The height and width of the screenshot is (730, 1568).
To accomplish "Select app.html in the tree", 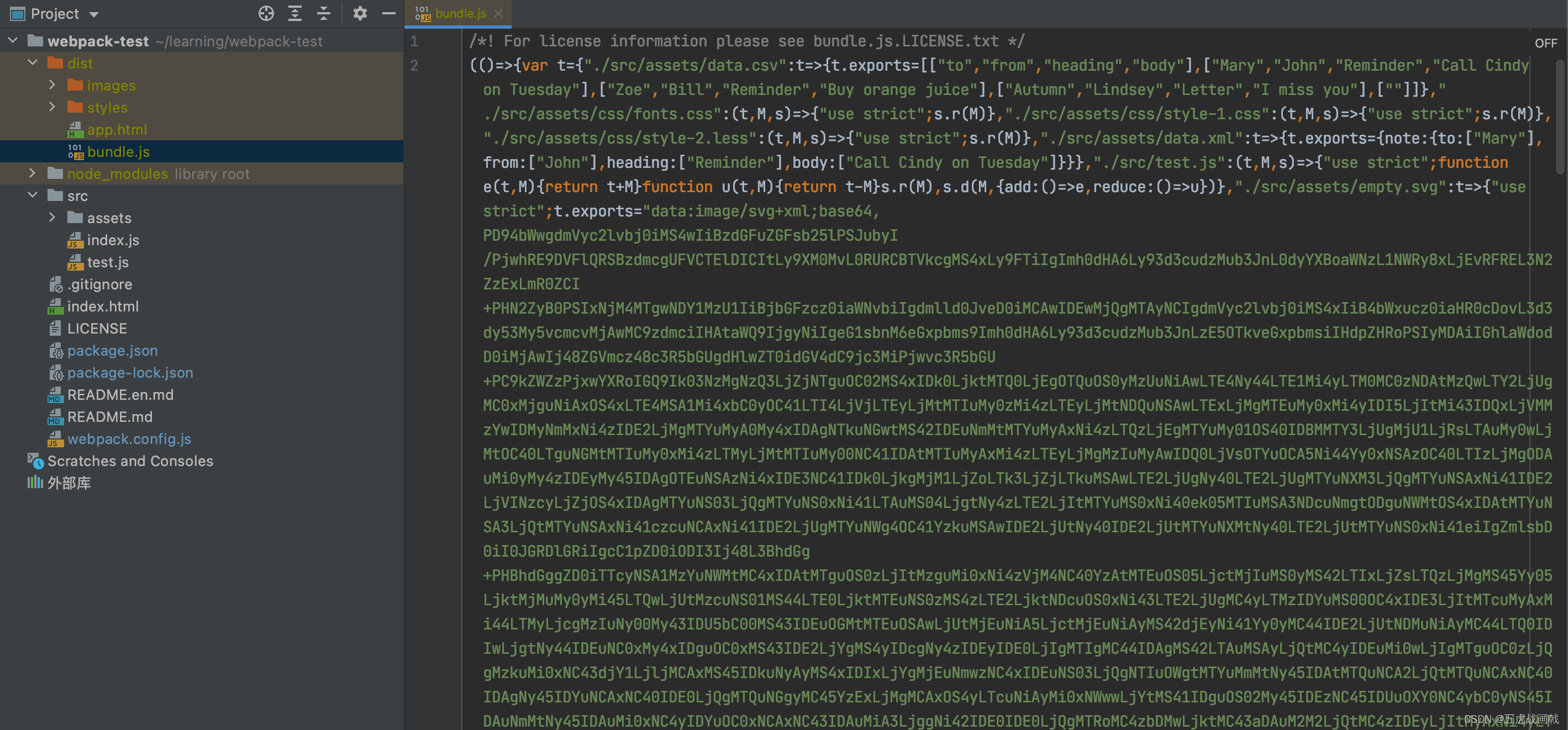I will (x=117, y=130).
